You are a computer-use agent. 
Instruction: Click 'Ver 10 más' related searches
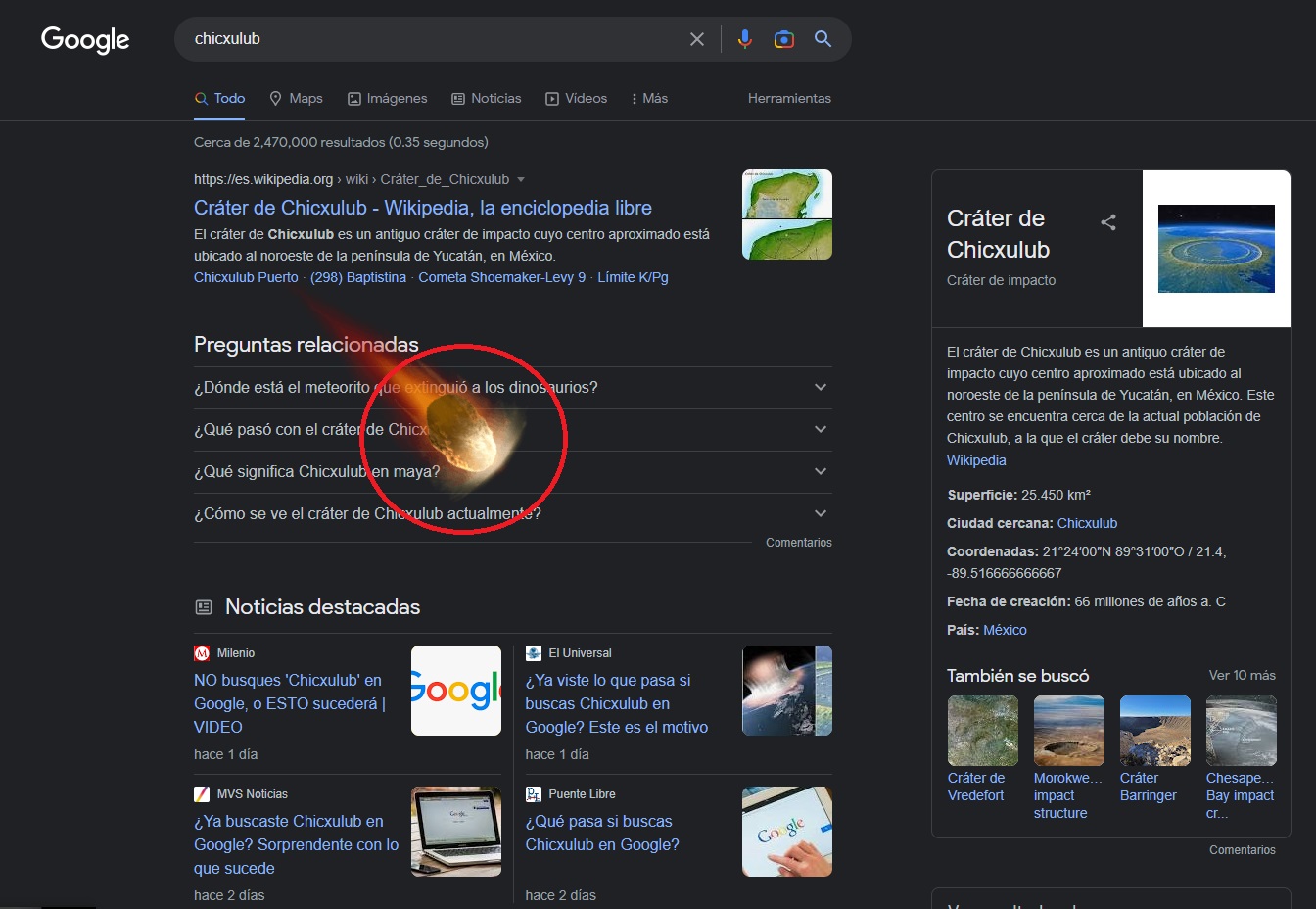click(x=1242, y=675)
